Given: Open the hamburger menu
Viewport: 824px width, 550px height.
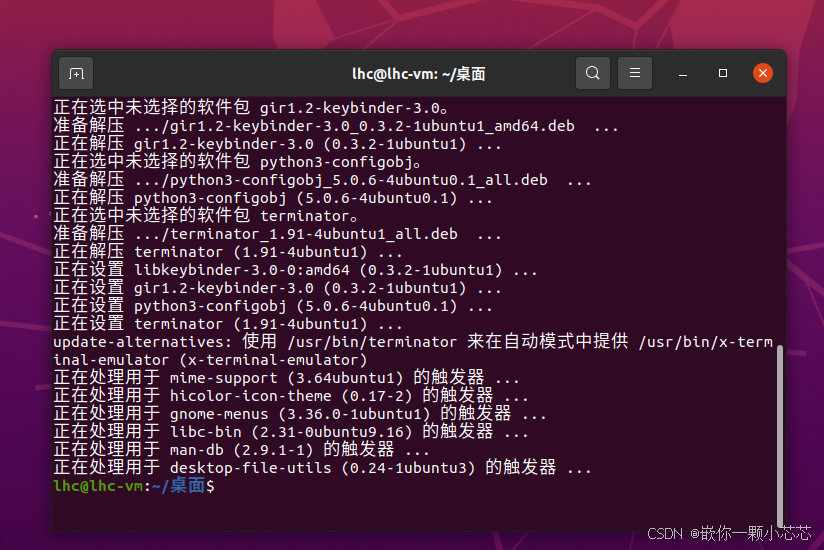Looking at the screenshot, I should pos(635,73).
